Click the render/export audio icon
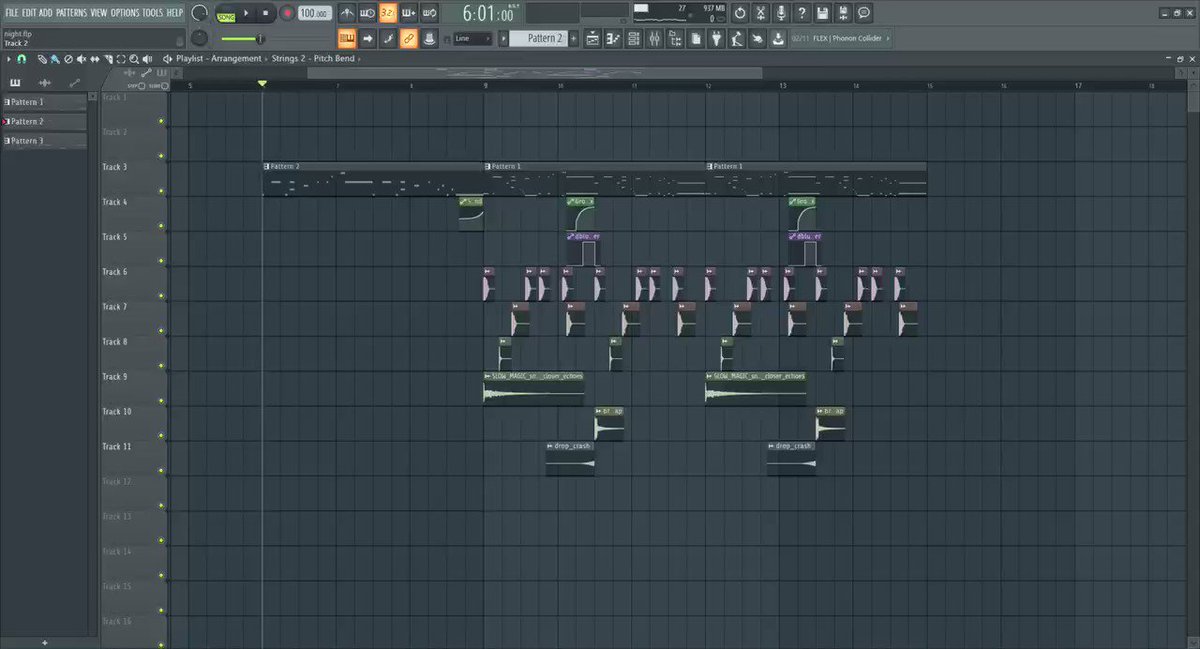The image size is (1200, 649). (x=843, y=13)
